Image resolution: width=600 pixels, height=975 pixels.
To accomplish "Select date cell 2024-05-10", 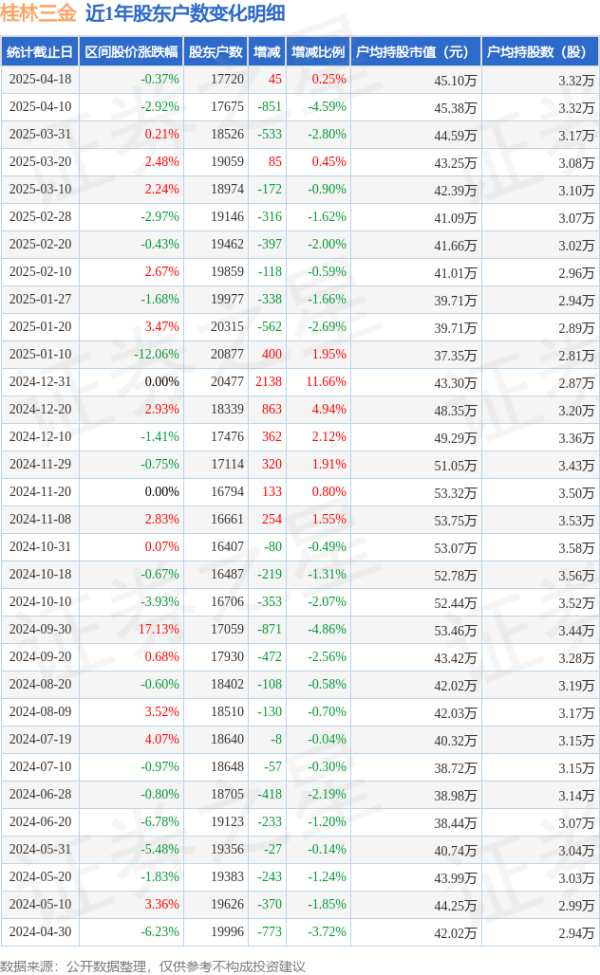I will point(40,904).
